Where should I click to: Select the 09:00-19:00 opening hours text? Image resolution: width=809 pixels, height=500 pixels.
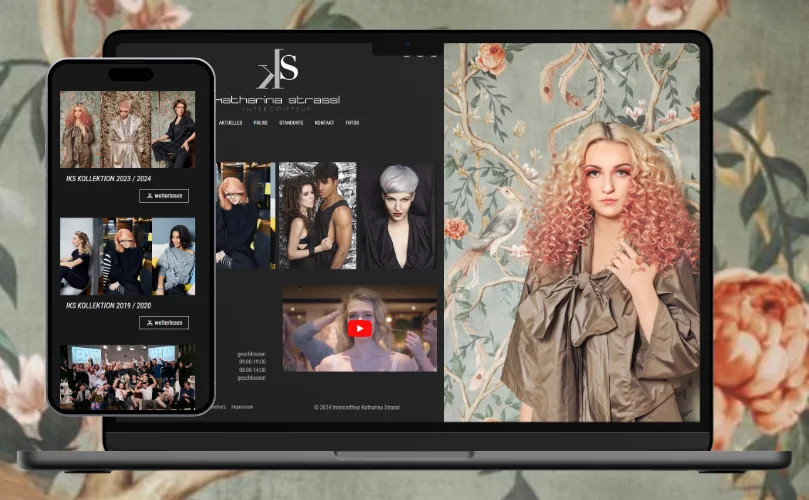(x=252, y=362)
